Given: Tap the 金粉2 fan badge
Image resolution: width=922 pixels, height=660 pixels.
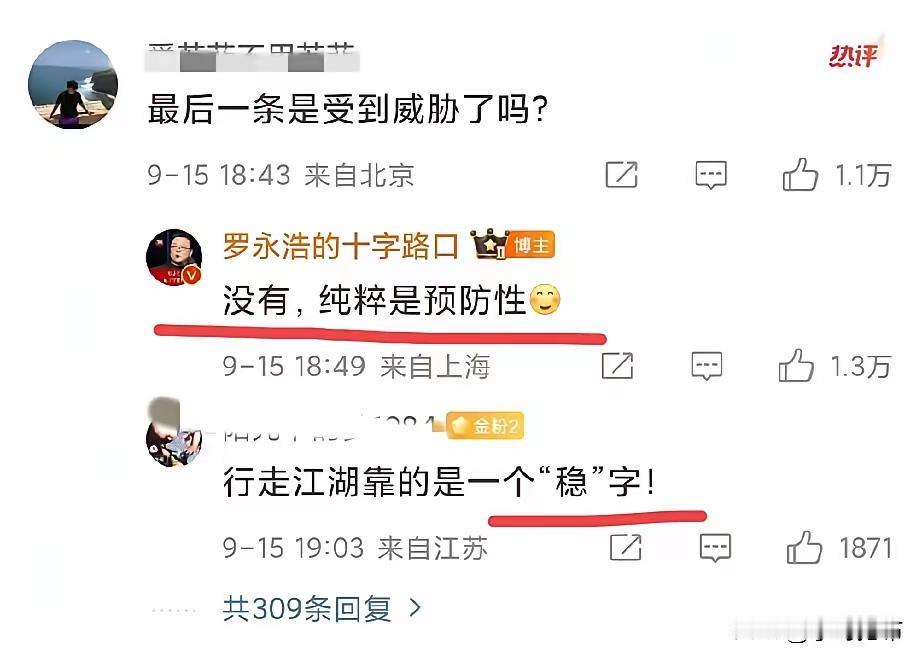Looking at the screenshot, I should (486, 425).
